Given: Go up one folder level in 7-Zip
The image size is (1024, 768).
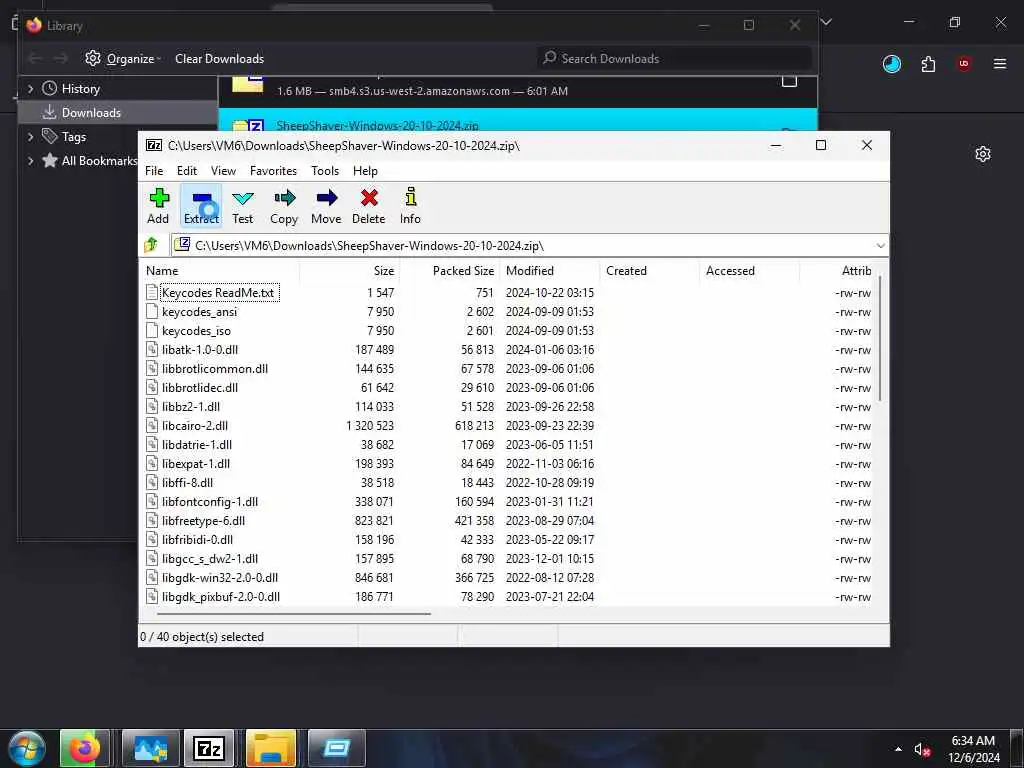Looking at the screenshot, I should pos(152,245).
